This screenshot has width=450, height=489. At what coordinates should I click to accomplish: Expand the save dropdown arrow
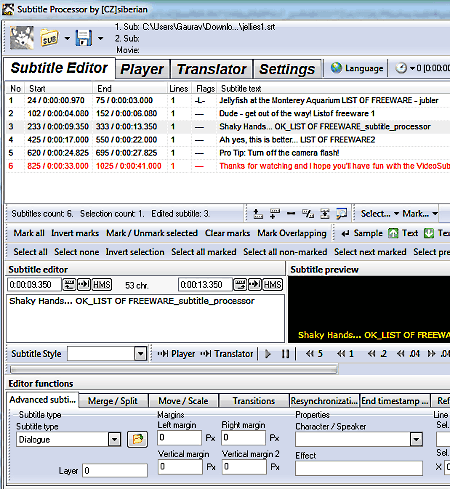(x=100, y=38)
